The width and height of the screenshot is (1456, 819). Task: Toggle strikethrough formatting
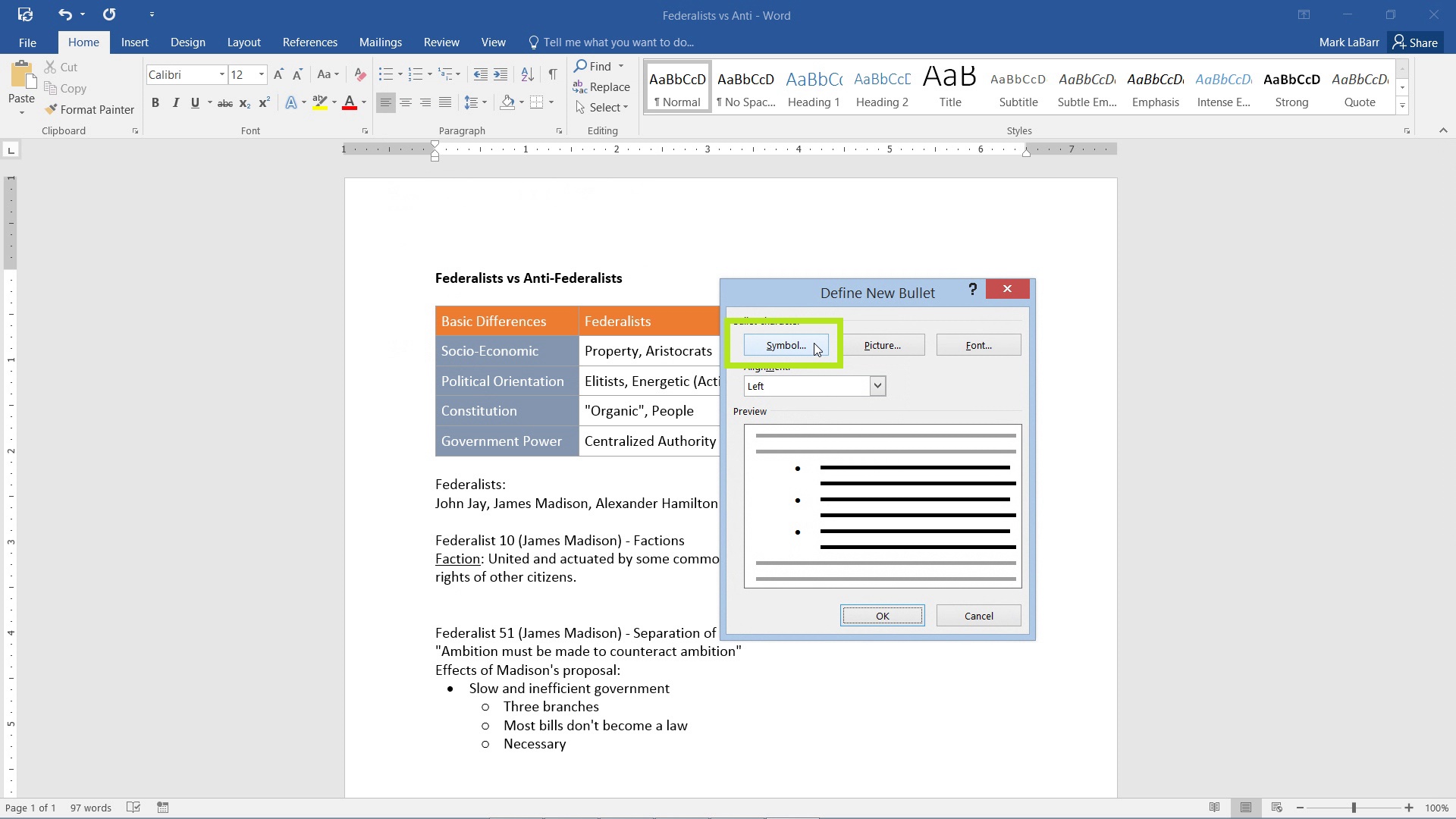click(x=224, y=102)
